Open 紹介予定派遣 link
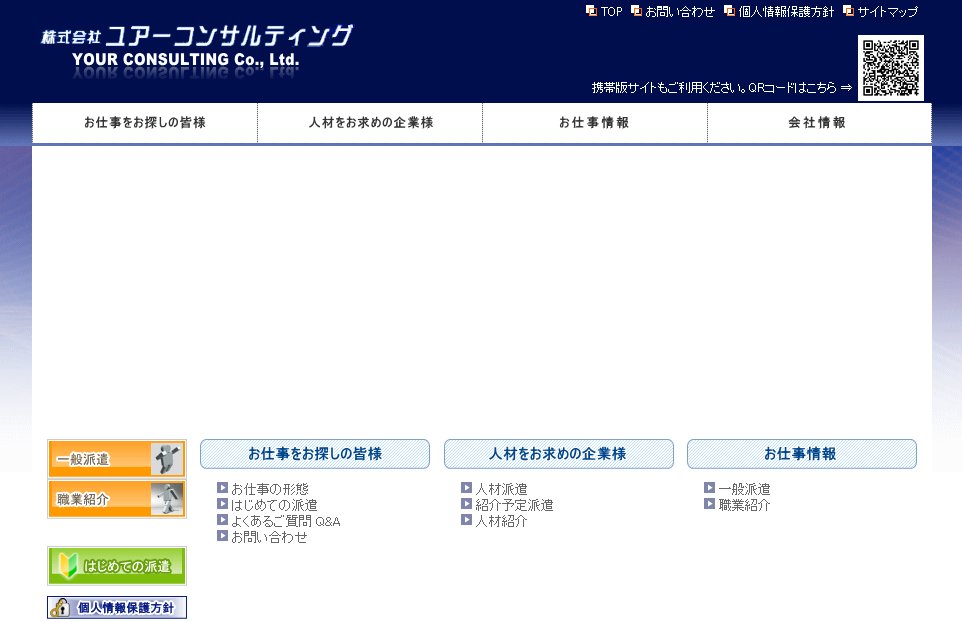Viewport: 962px width, 622px height. click(513, 505)
